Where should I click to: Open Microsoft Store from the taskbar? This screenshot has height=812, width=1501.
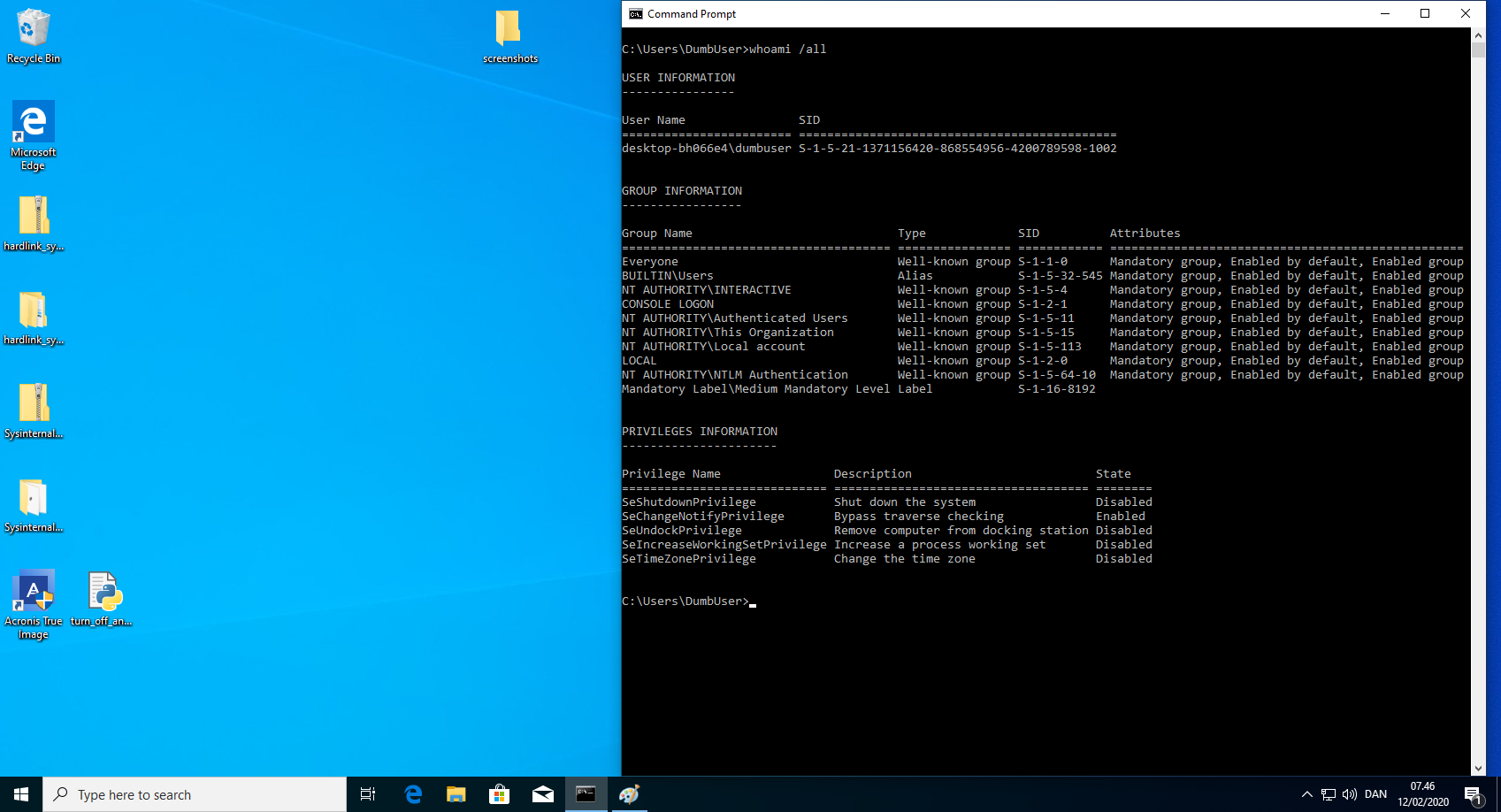pos(499,794)
